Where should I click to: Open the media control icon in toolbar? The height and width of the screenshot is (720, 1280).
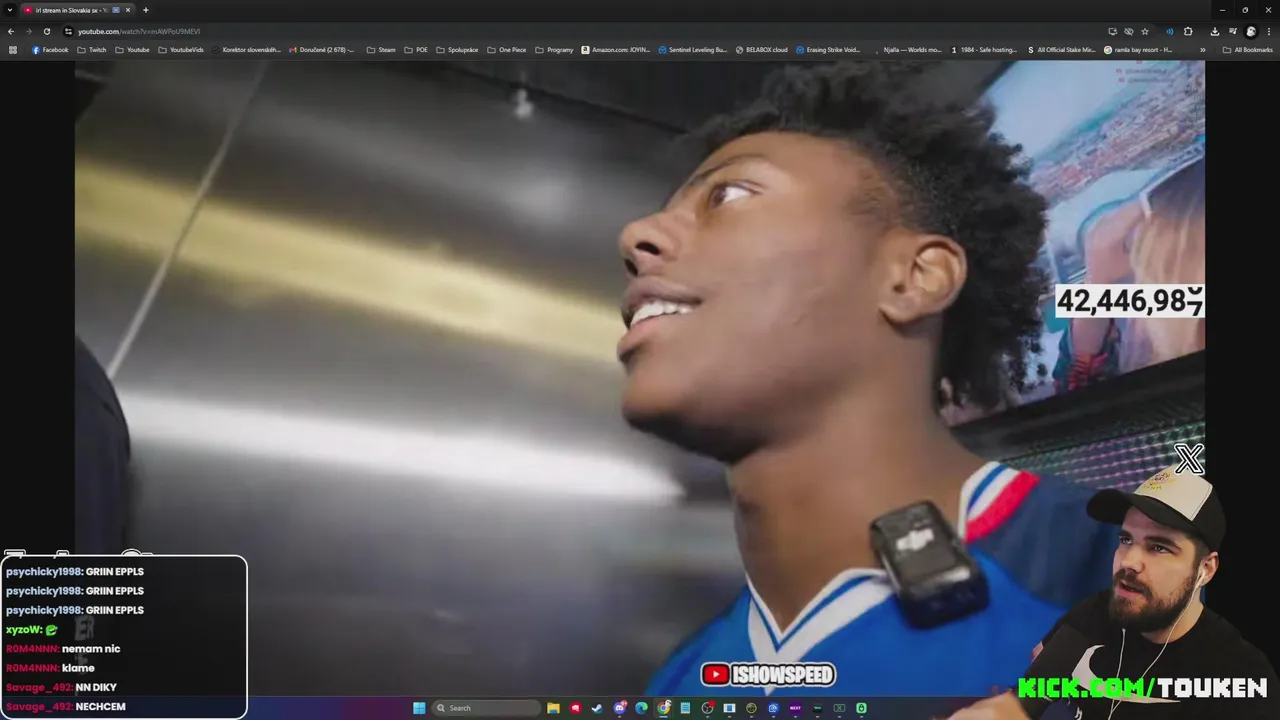(1233, 31)
